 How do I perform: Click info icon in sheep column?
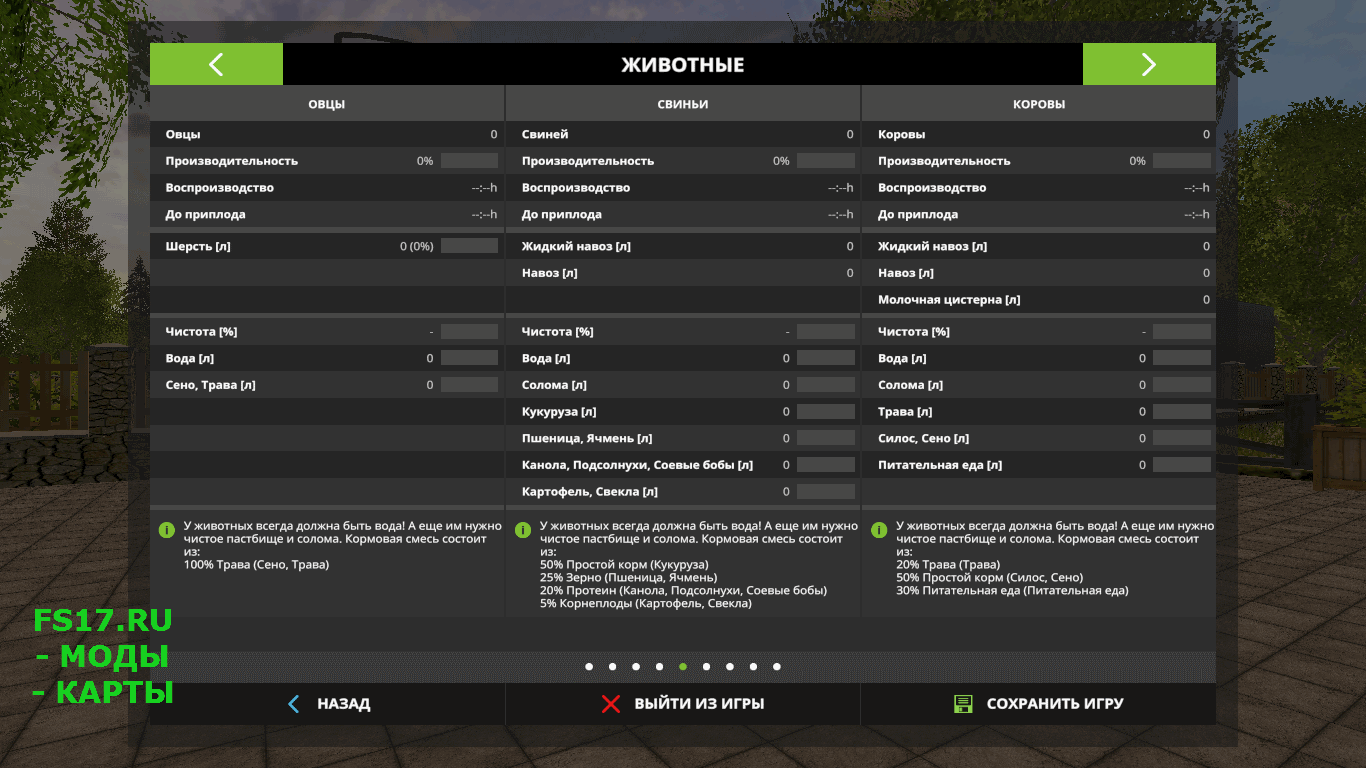[x=167, y=529]
